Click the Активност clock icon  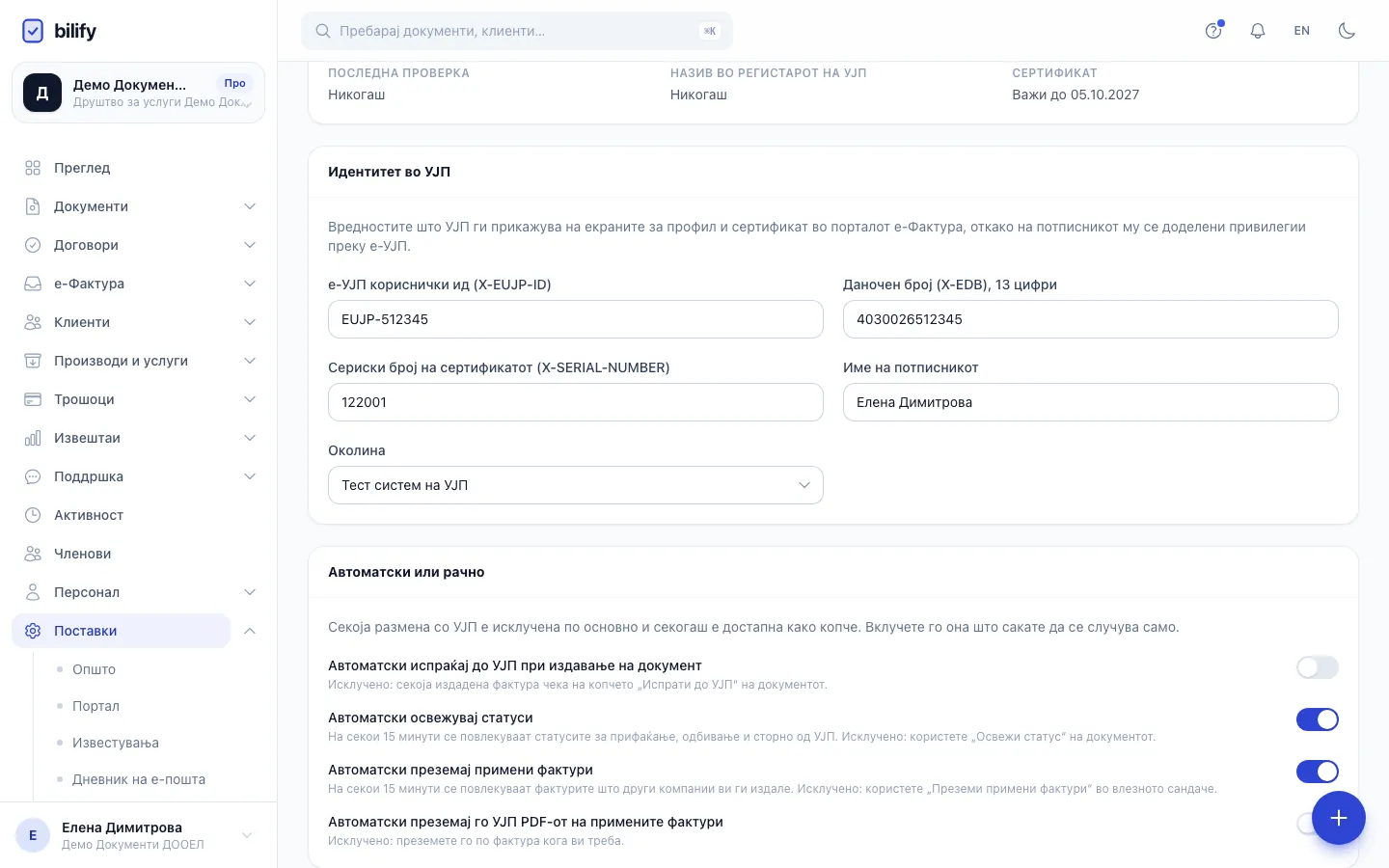click(x=33, y=515)
